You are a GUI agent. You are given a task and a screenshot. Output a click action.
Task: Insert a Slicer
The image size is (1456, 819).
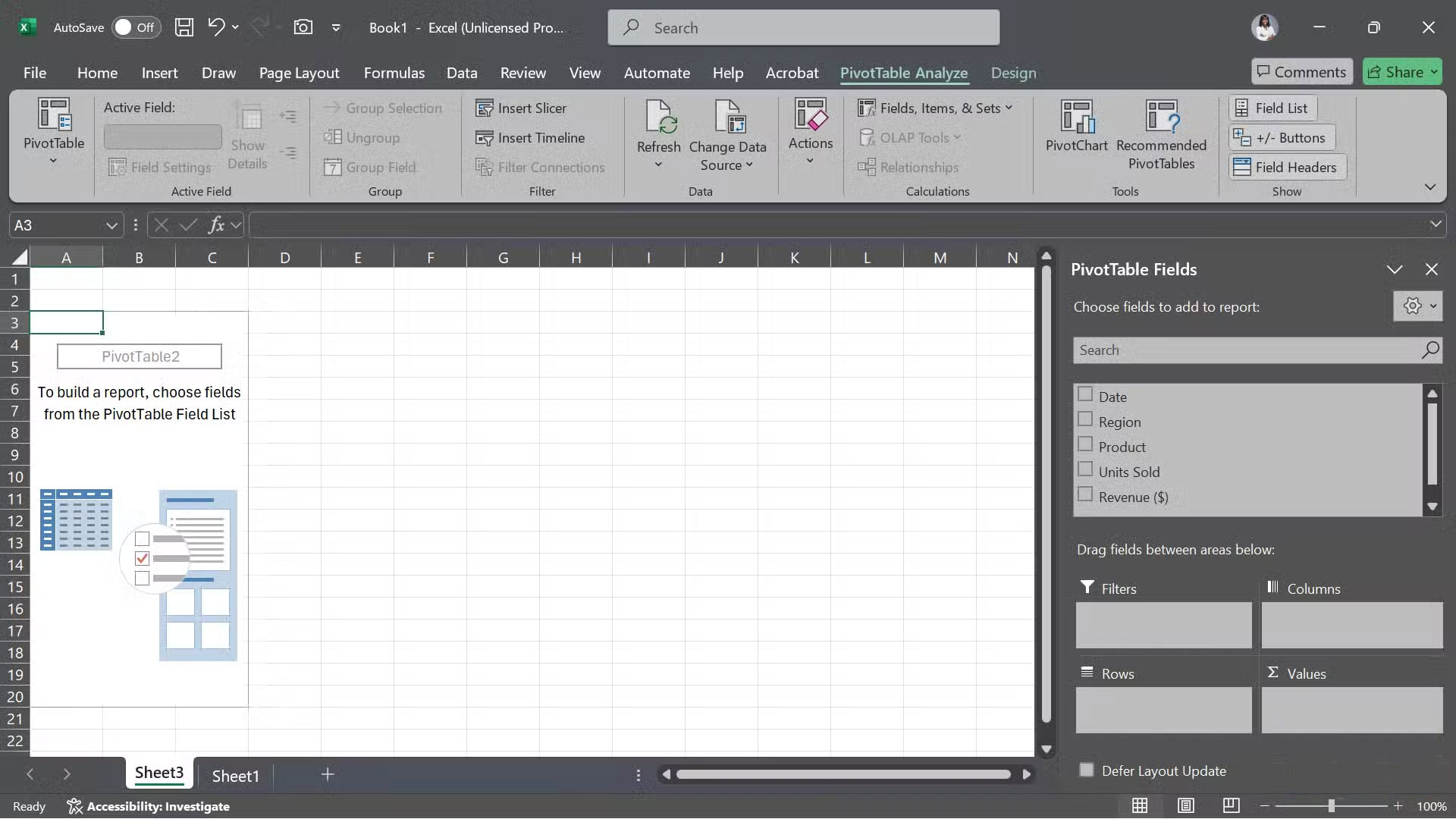click(530, 108)
